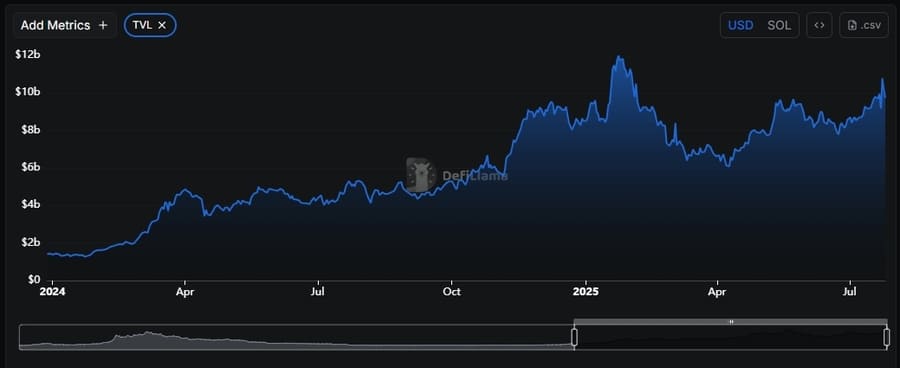
Task: Click the plus icon in Add Metrics
Action: (x=103, y=25)
